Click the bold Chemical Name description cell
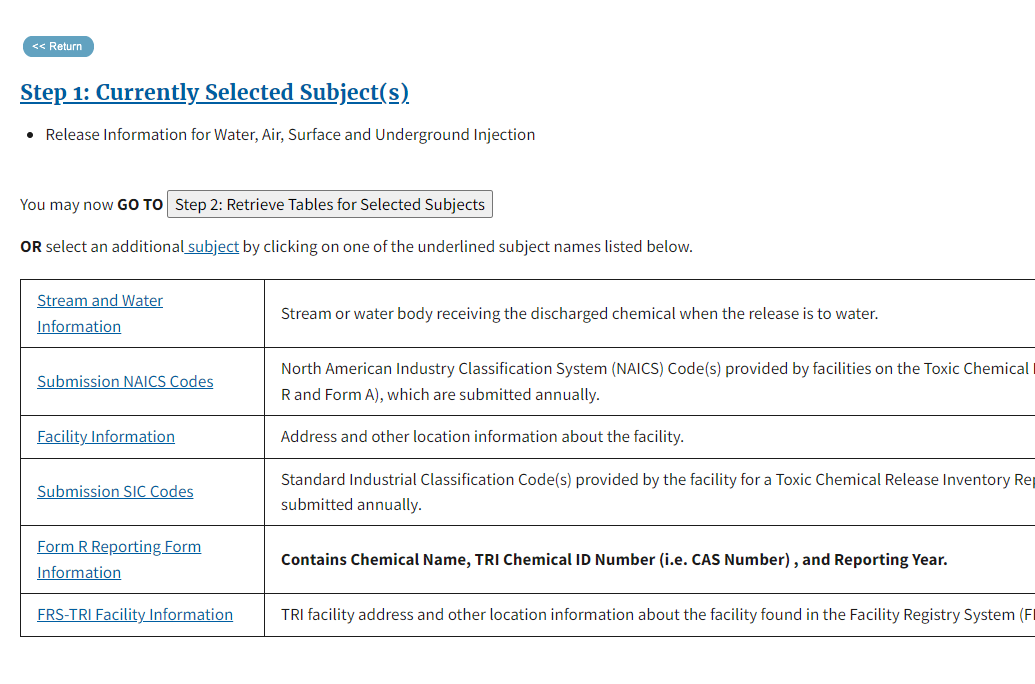This screenshot has height=684, width=1035. pos(613,559)
